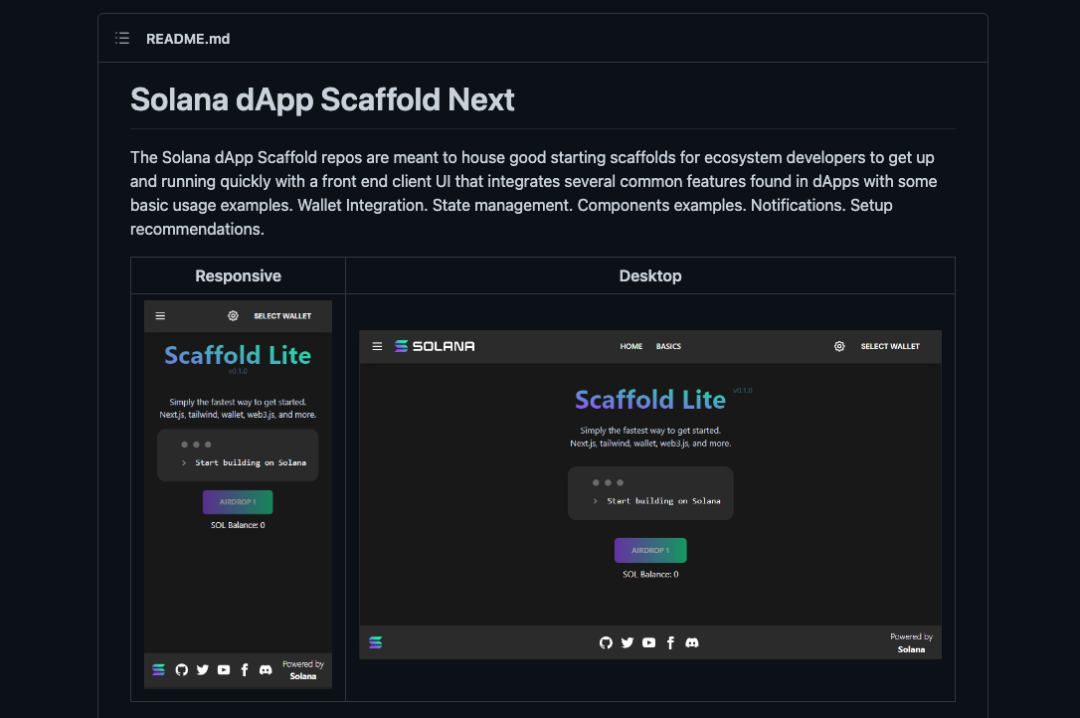Open the Desktop screenshot thumbnail

[x=650, y=495]
